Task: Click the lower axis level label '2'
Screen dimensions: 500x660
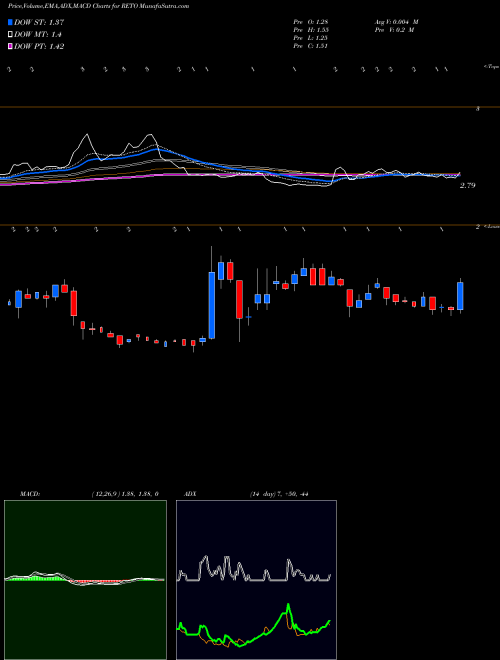Action: (478, 227)
